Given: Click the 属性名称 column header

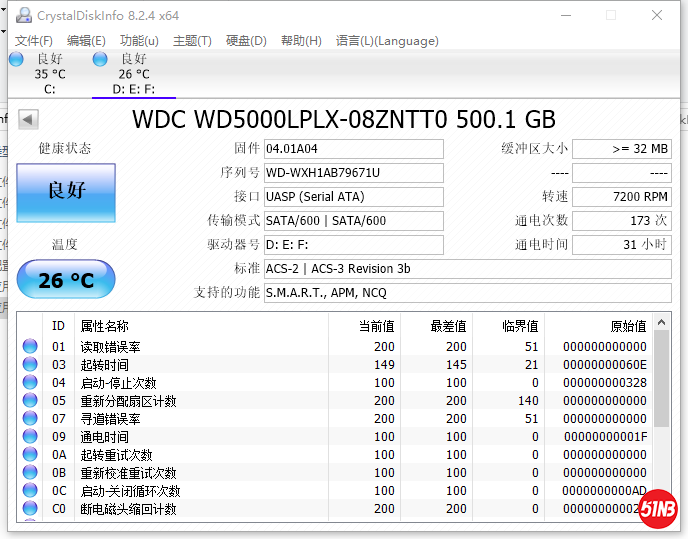Looking at the screenshot, I should pos(200,326).
